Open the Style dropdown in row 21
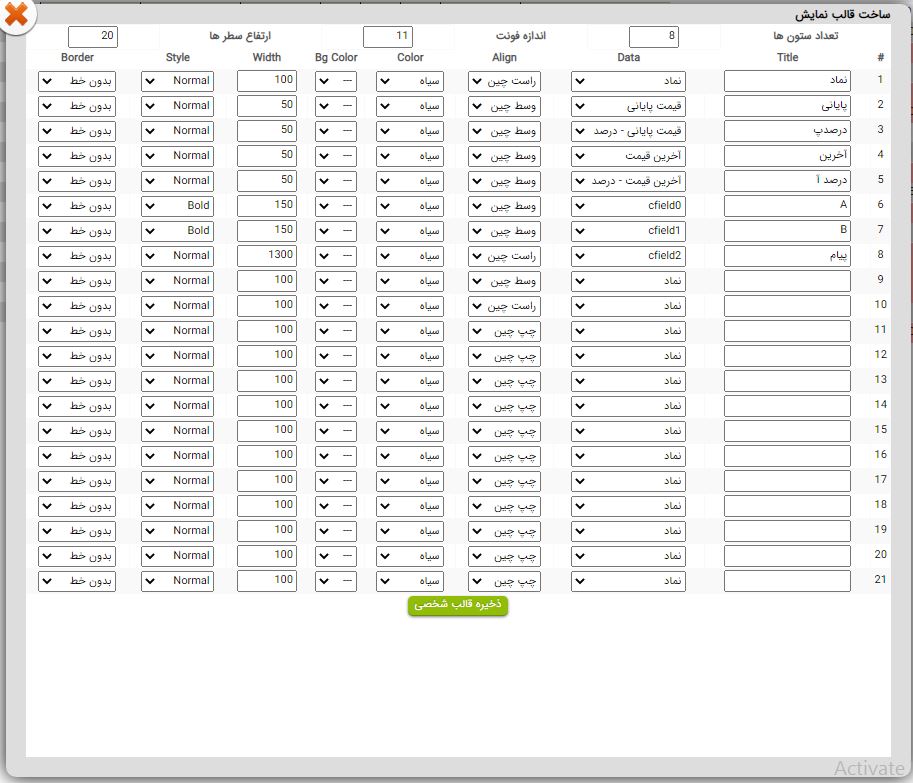 [177, 581]
